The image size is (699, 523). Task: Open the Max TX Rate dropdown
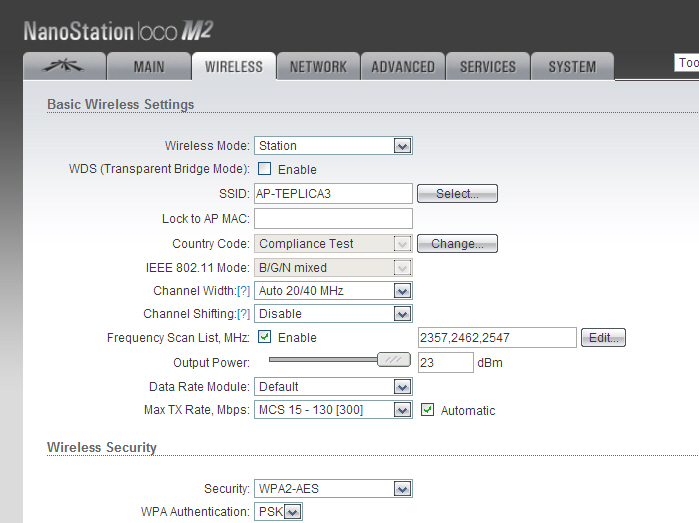pyautogui.click(x=333, y=410)
